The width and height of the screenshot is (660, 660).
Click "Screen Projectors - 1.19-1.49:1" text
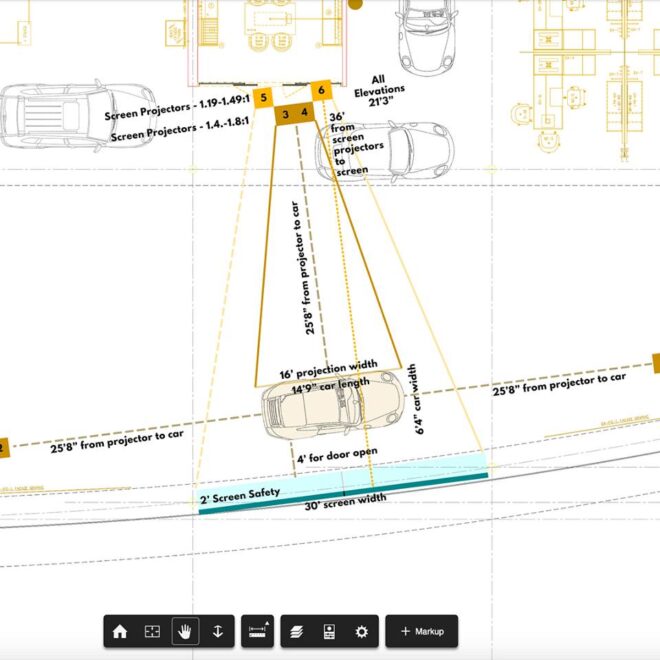point(177,108)
